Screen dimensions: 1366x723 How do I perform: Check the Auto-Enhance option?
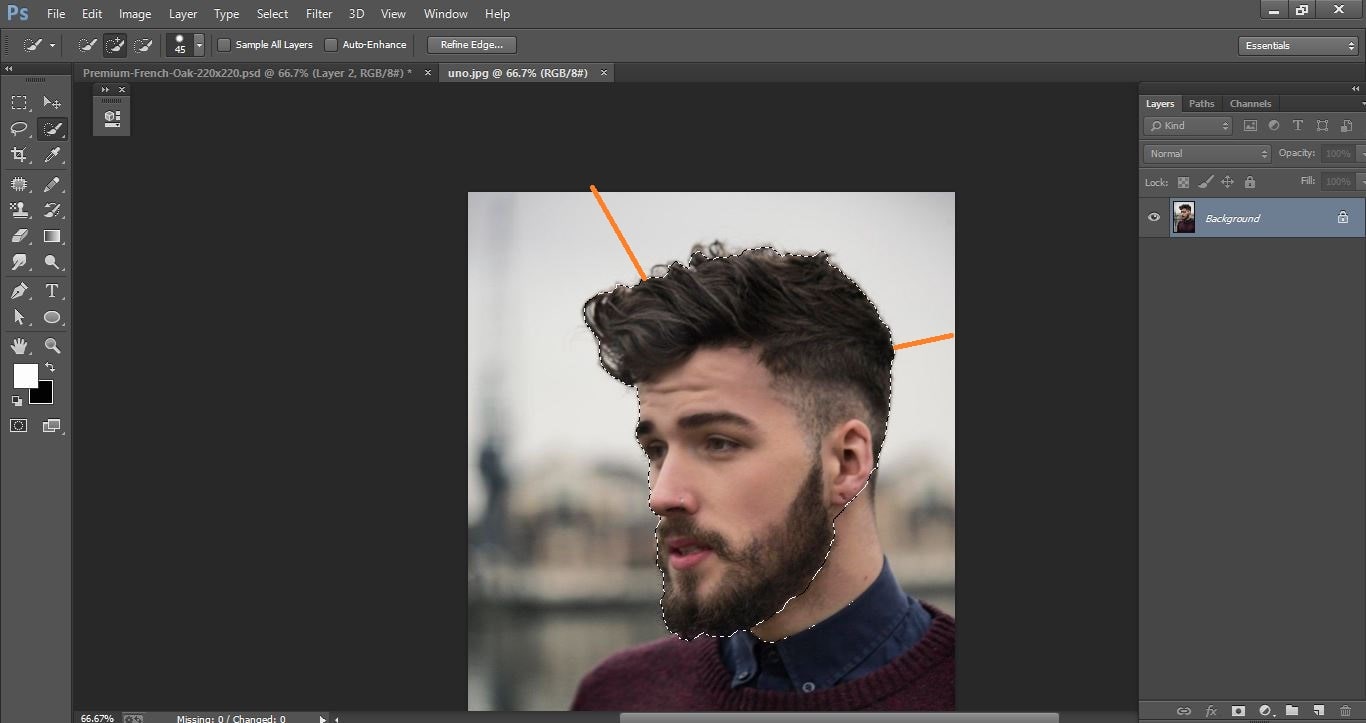click(x=331, y=44)
